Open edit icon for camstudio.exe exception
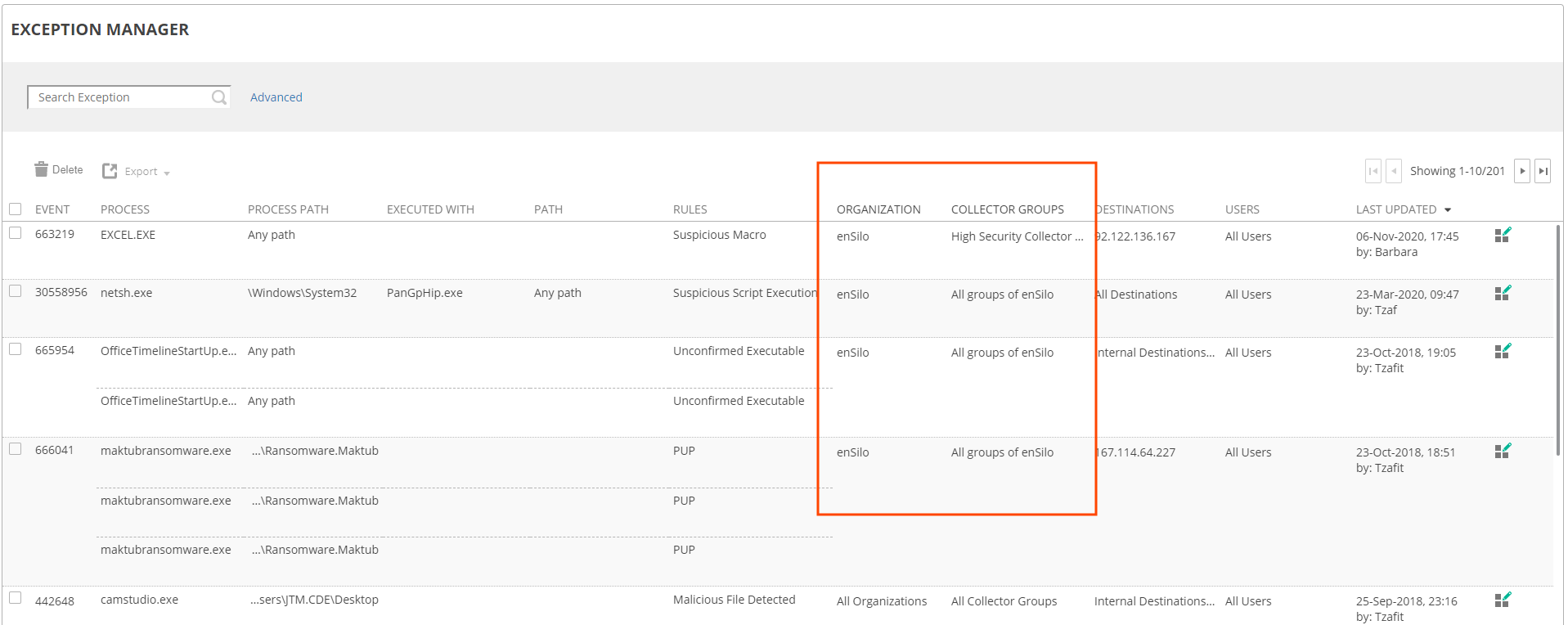The image size is (1568, 625). 1503,600
